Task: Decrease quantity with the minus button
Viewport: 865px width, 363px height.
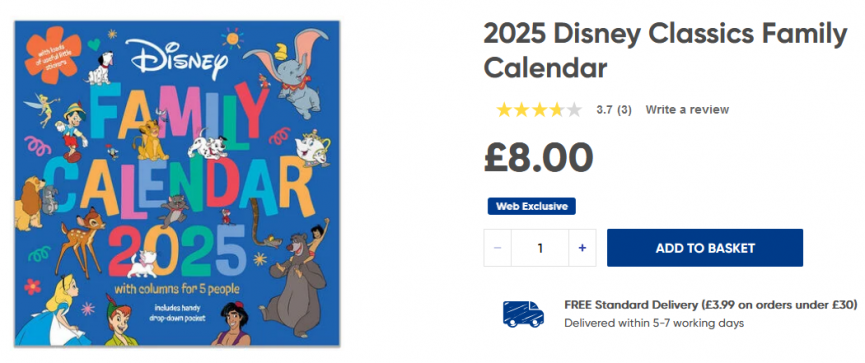Action: [498, 248]
